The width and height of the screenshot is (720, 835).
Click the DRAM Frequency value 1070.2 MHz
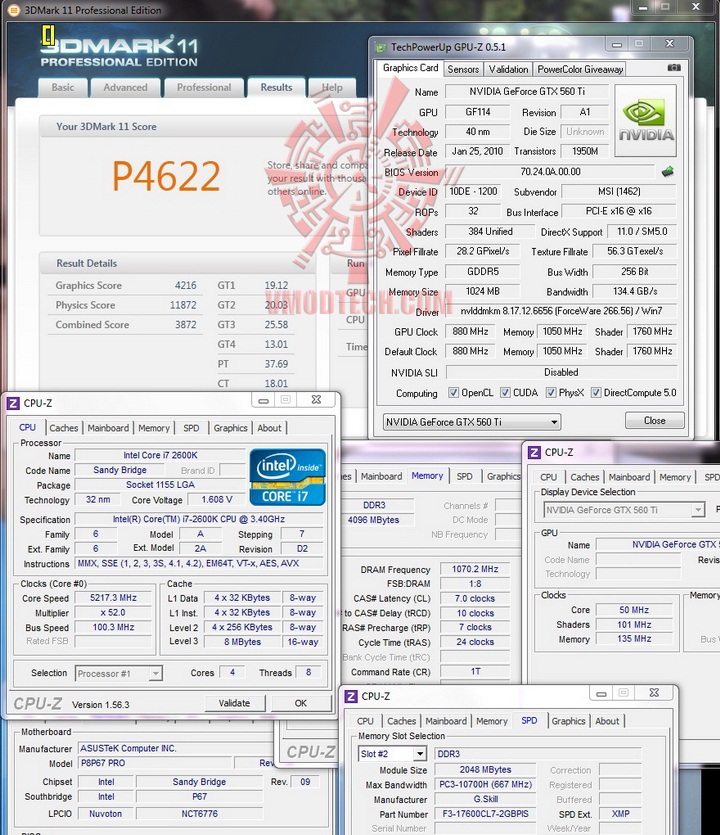(x=475, y=569)
